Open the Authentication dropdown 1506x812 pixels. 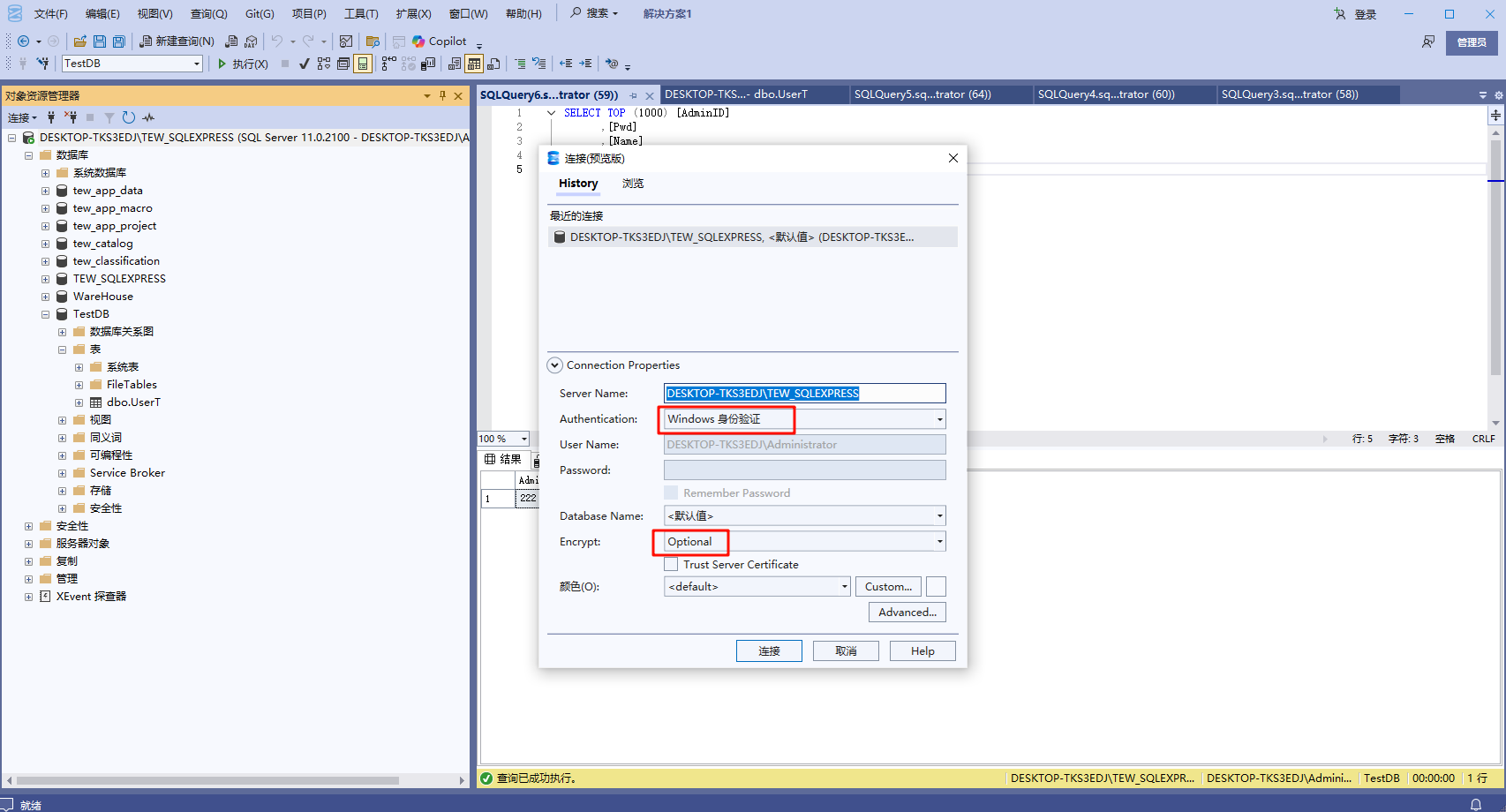click(939, 419)
